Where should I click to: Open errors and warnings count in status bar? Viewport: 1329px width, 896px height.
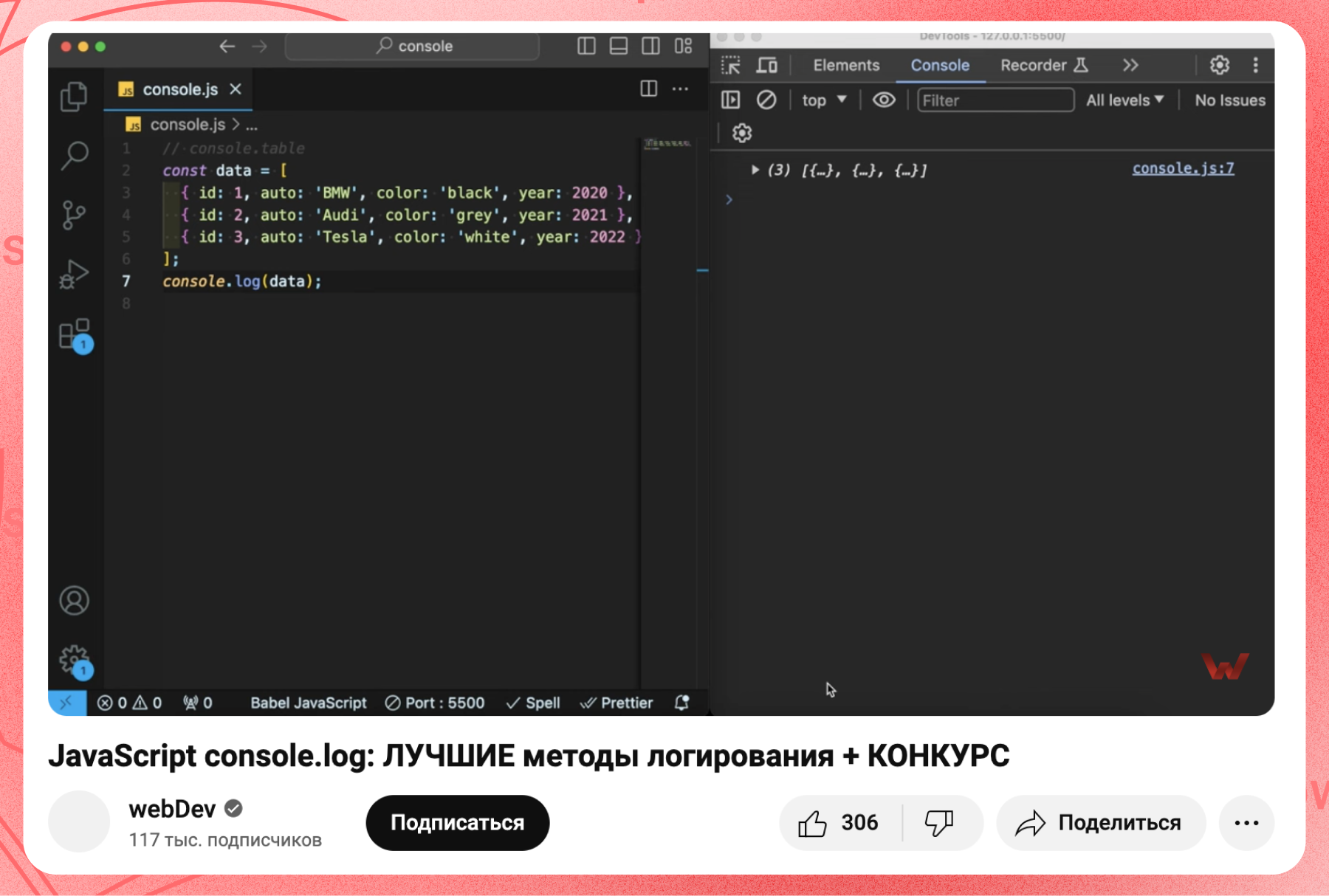point(129,703)
